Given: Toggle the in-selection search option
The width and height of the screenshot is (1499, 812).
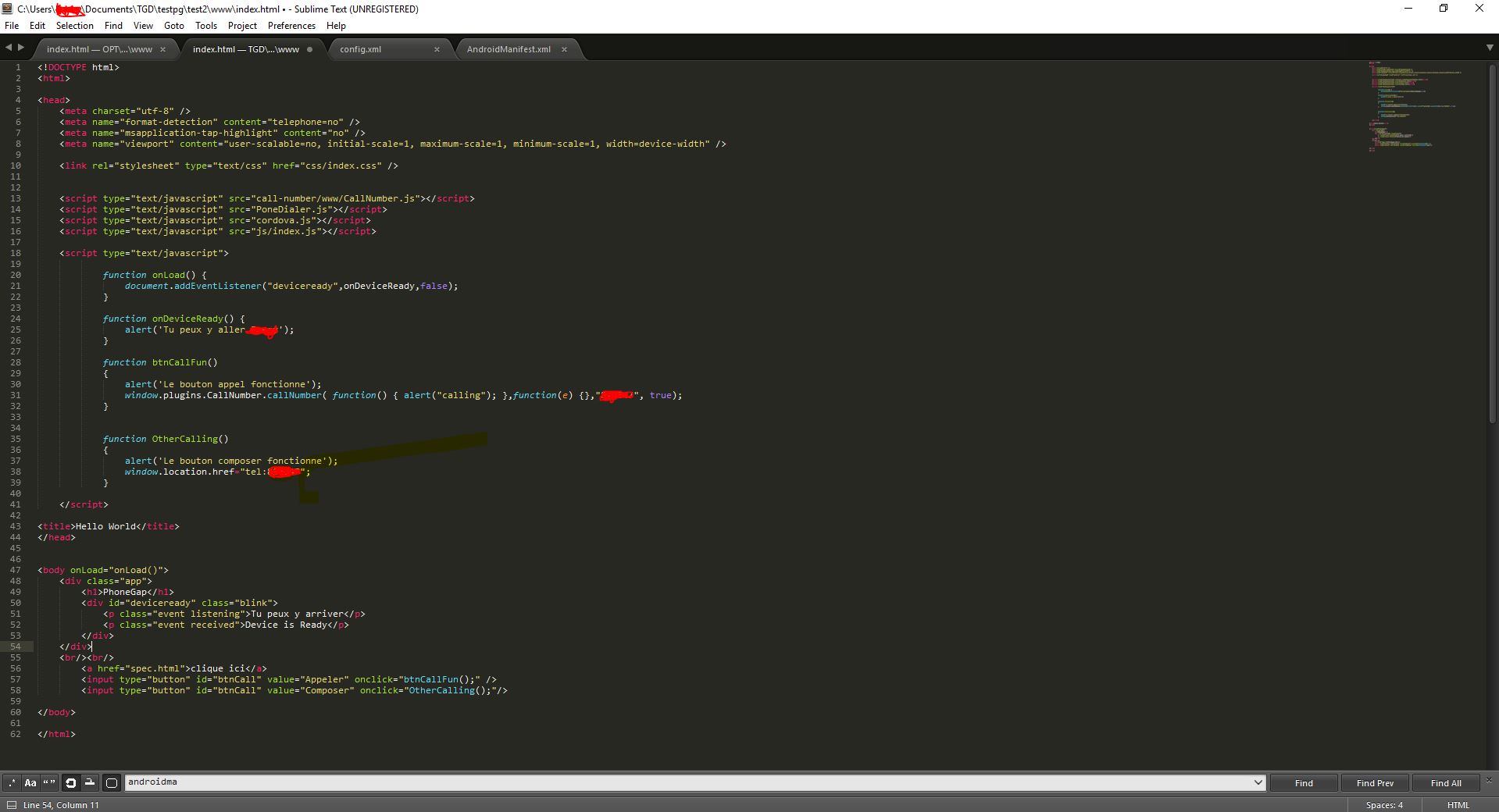Looking at the screenshot, I should [x=90, y=782].
